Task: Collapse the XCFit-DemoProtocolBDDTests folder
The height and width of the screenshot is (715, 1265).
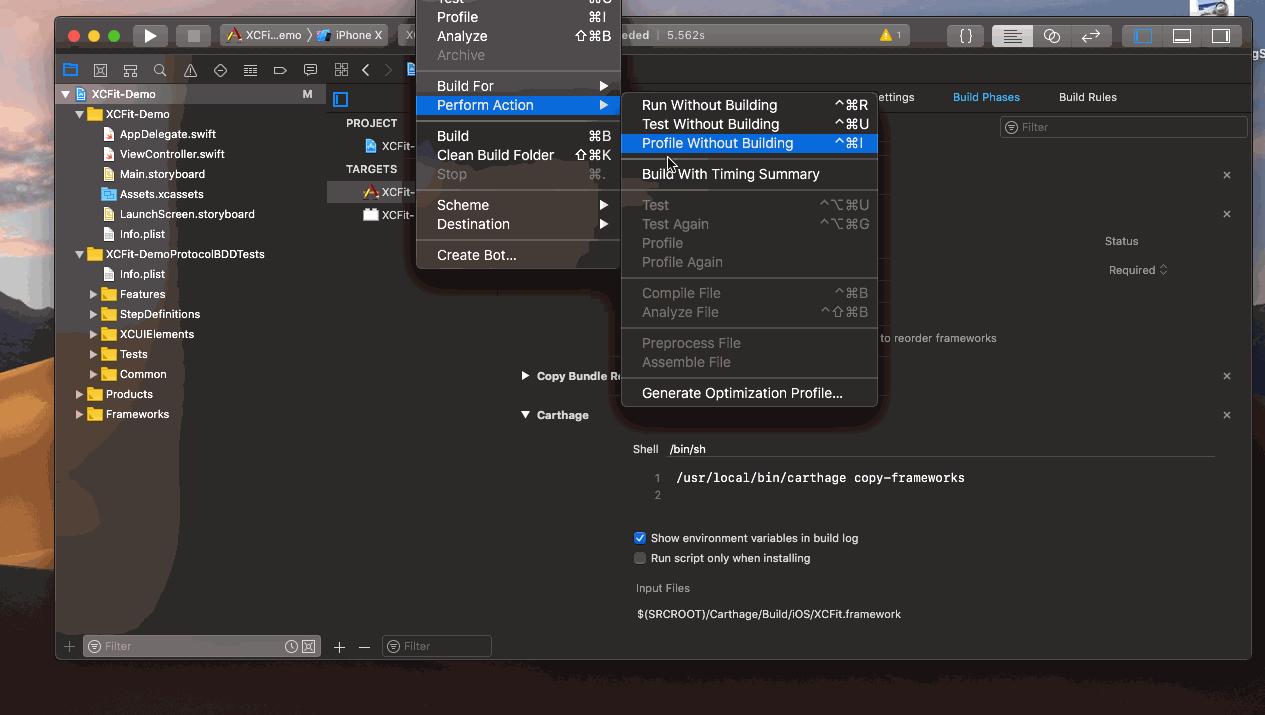Action: pos(80,254)
